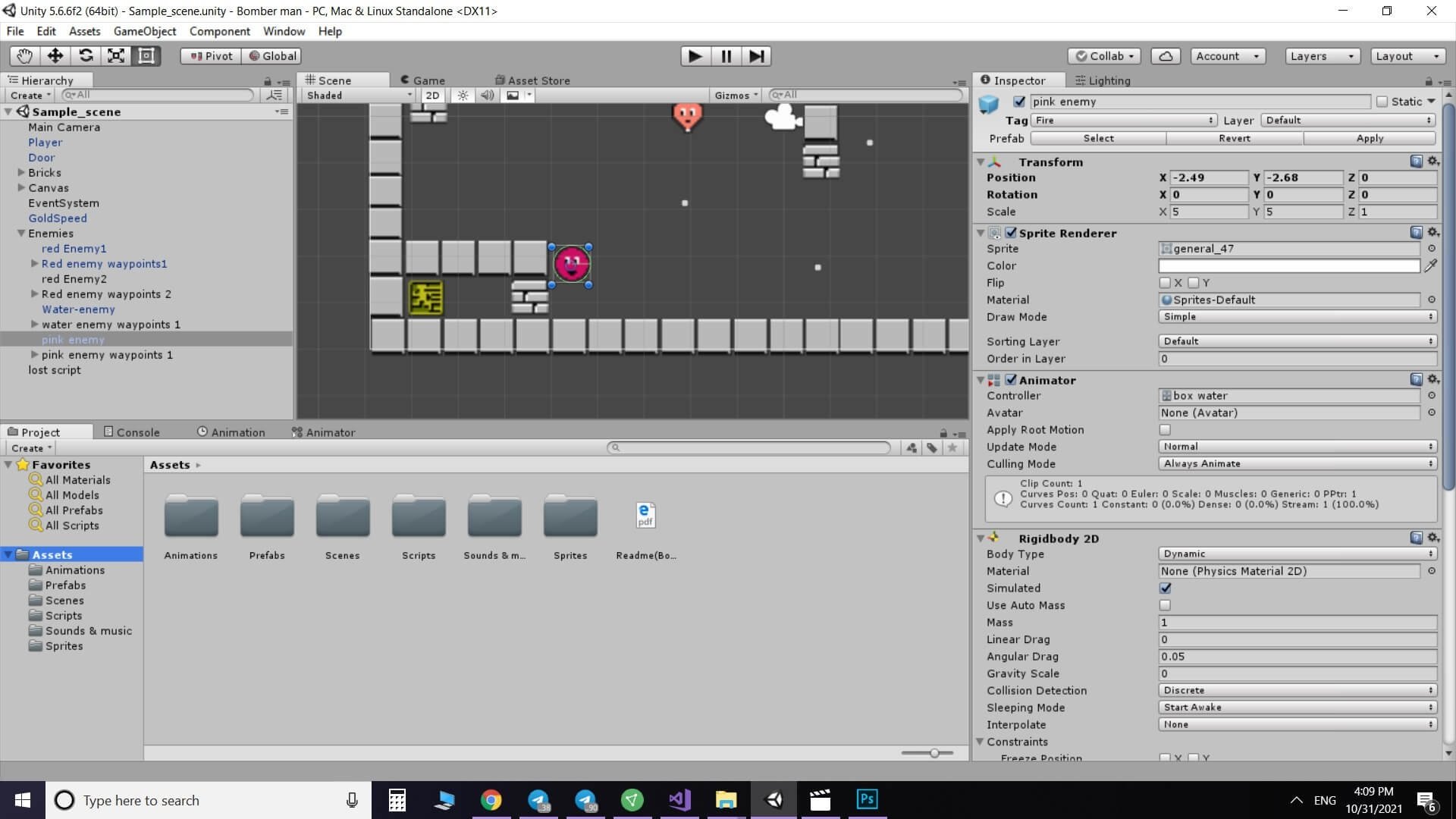Select the Move tool
Screen dimensions: 1456x819
click(x=55, y=56)
